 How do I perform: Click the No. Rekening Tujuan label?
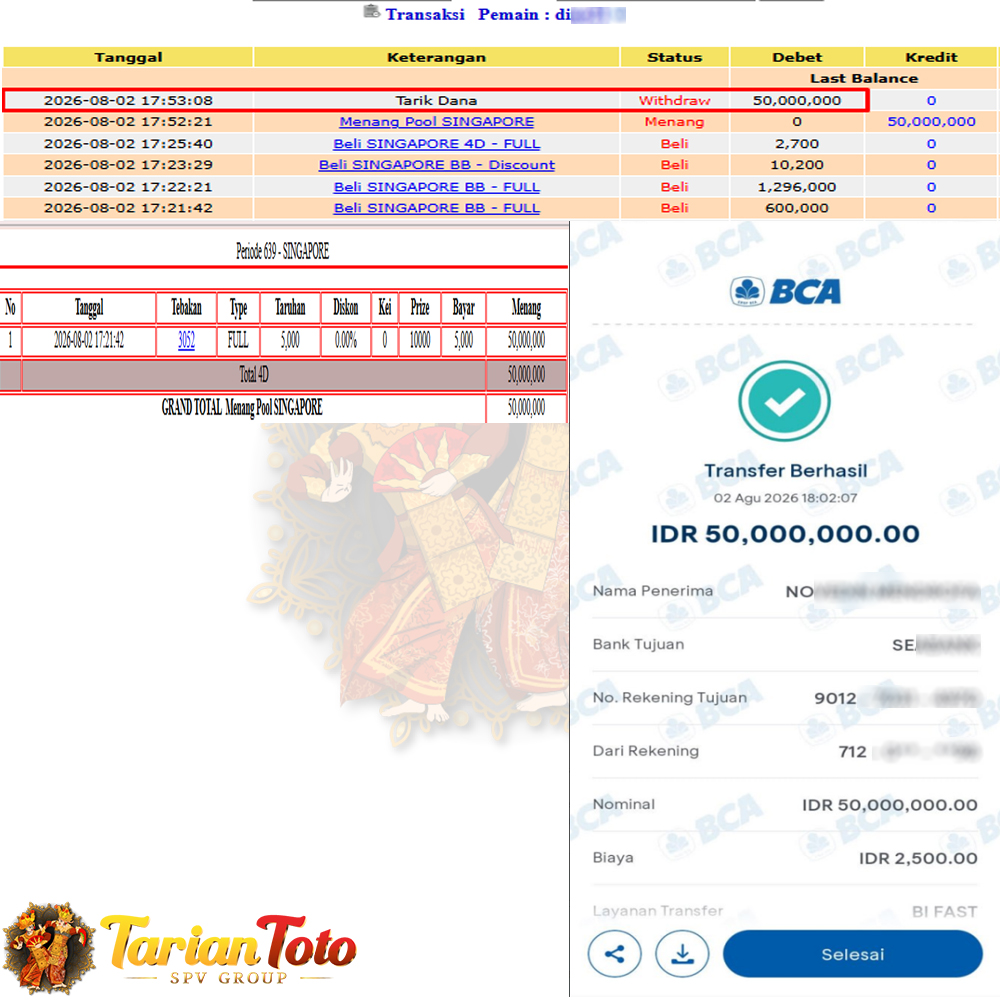pyautogui.click(x=670, y=698)
